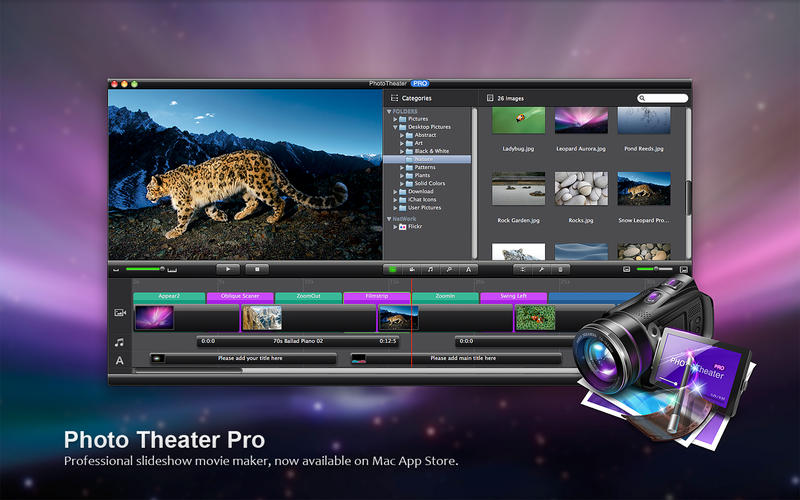The width and height of the screenshot is (800, 500).
Task: Open the music note library tab
Action: tap(430, 269)
